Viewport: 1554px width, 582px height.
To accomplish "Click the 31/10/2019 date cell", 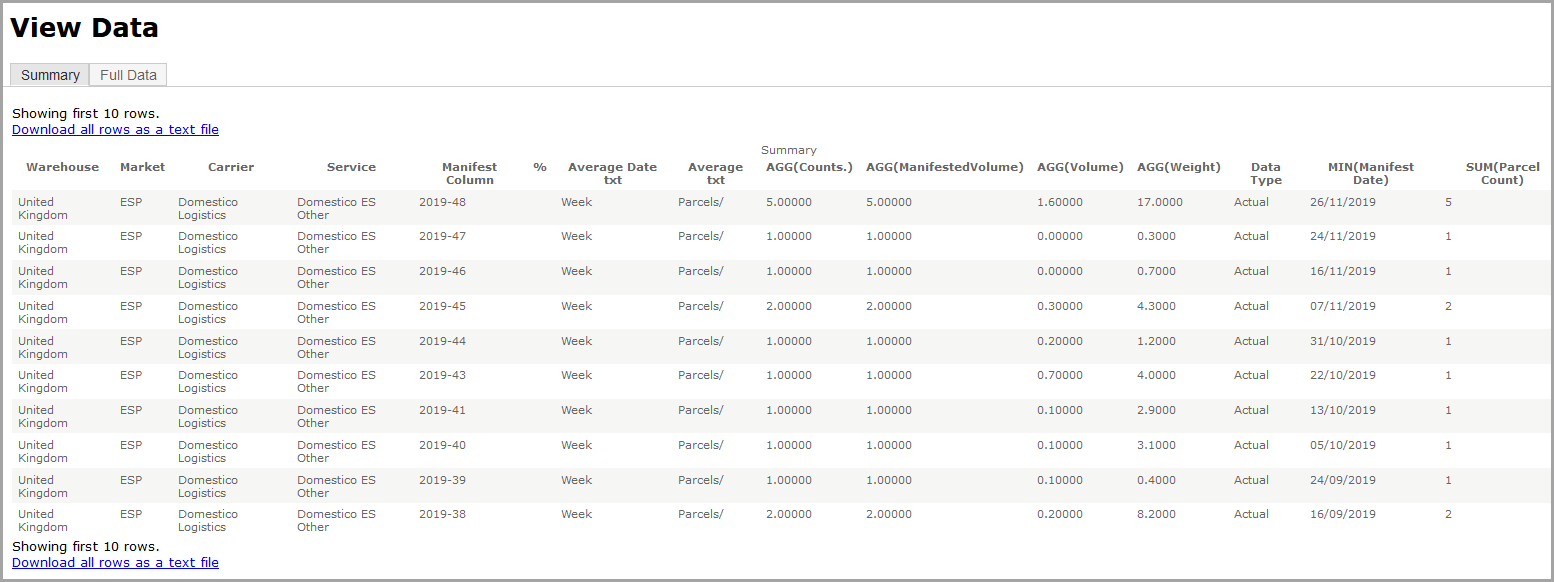I will pos(1342,341).
